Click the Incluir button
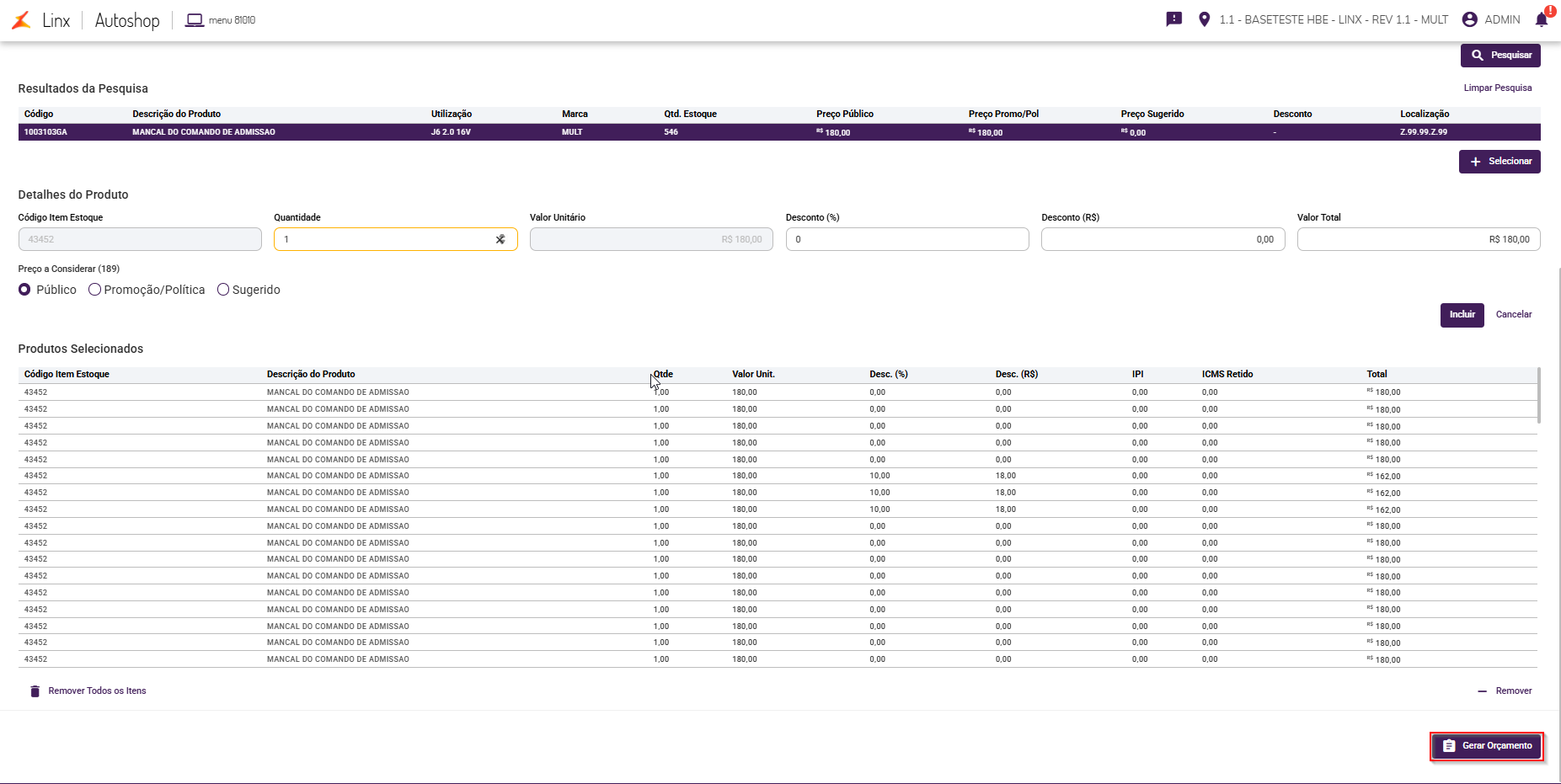The width and height of the screenshot is (1561, 784). click(x=1462, y=315)
